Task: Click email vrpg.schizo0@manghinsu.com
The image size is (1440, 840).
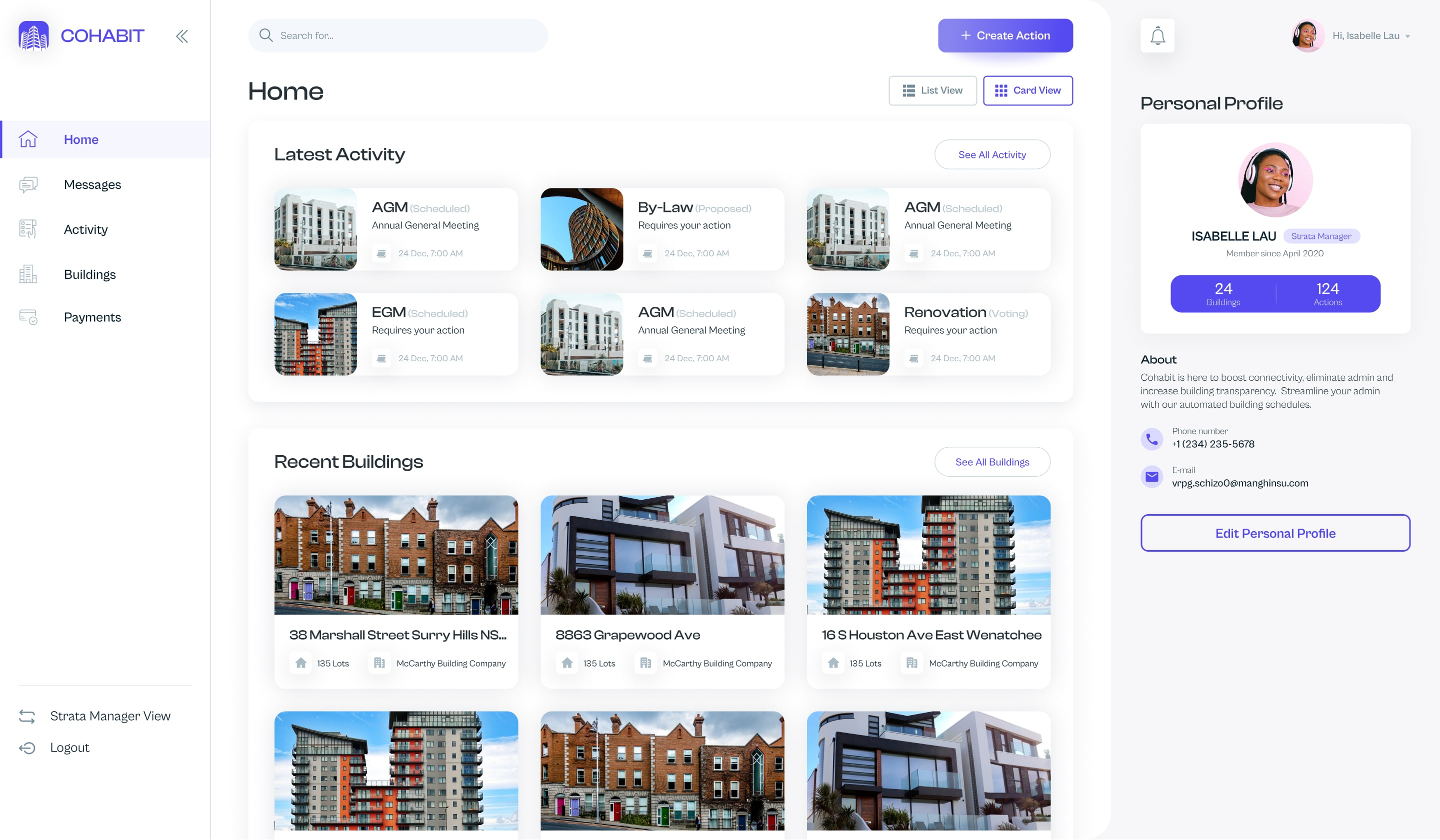Action: click(1239, 483)
